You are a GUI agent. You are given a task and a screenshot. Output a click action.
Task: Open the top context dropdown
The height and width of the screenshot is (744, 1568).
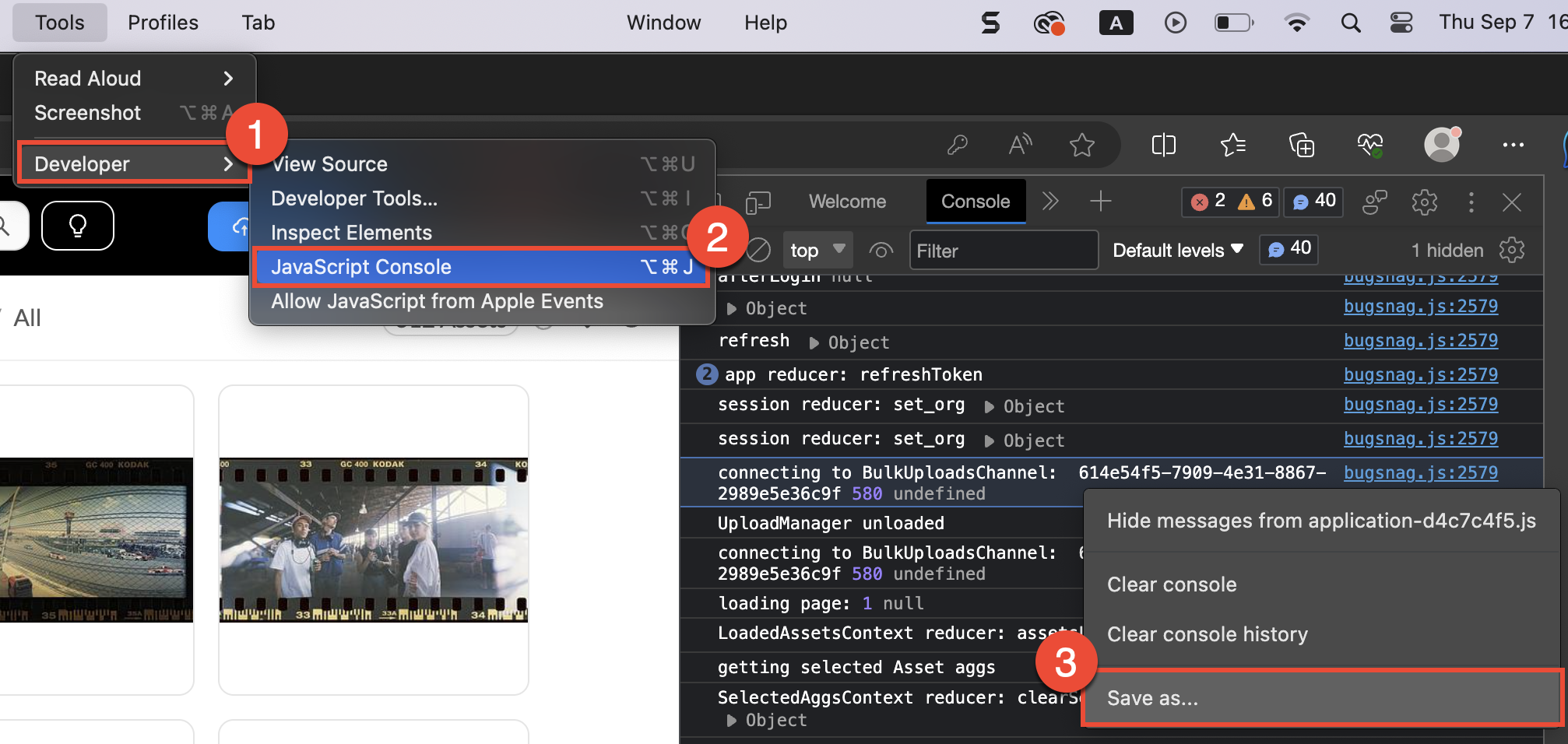tap(817, 251)
